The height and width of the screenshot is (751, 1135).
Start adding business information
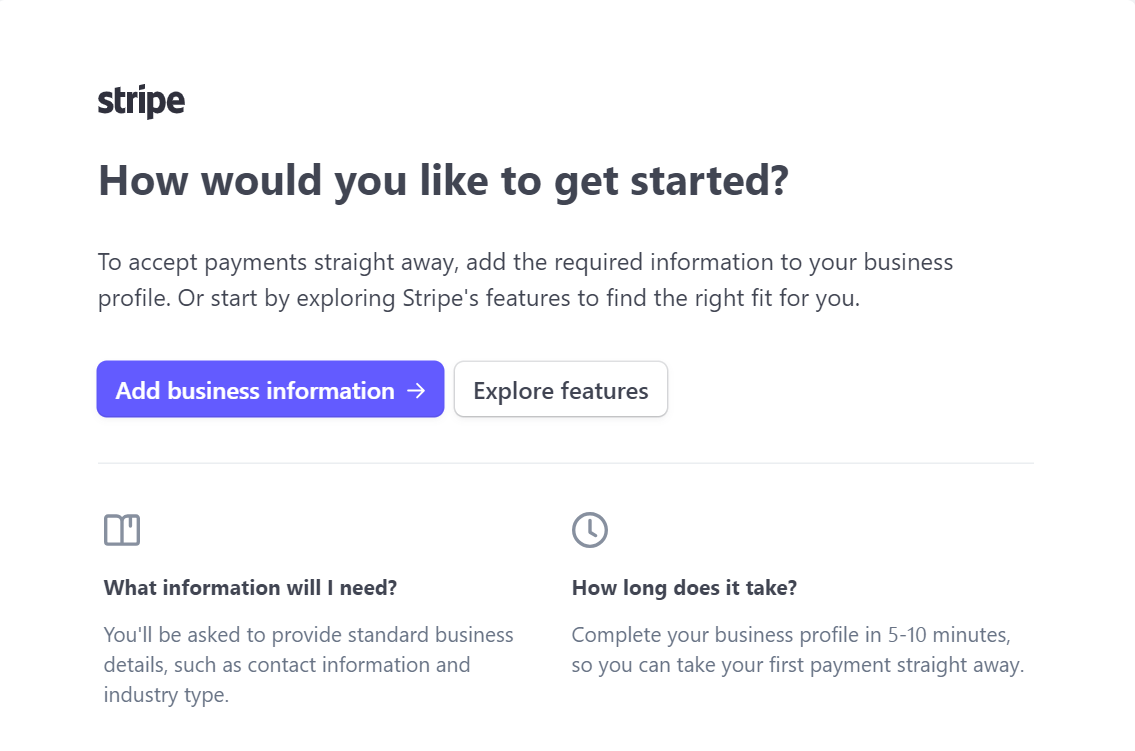[x=270, y=389]
